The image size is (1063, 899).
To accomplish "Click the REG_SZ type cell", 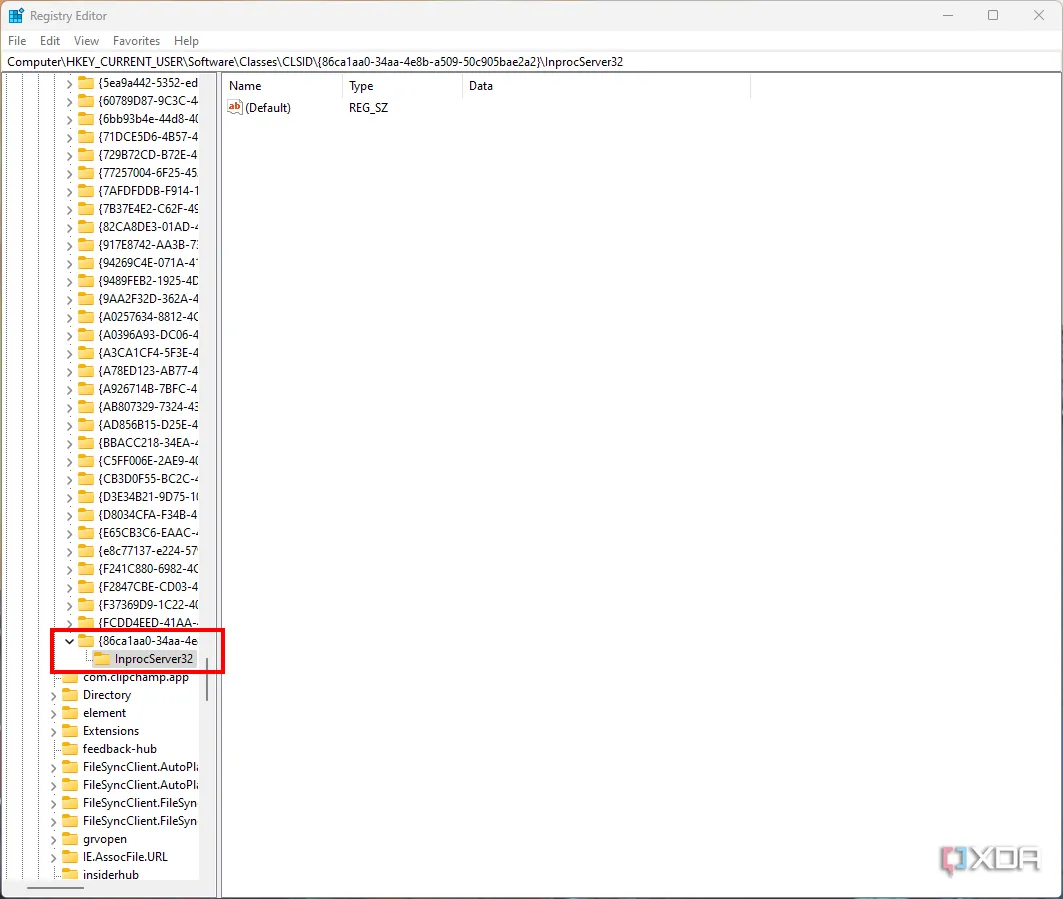I will tap(368, 108).
